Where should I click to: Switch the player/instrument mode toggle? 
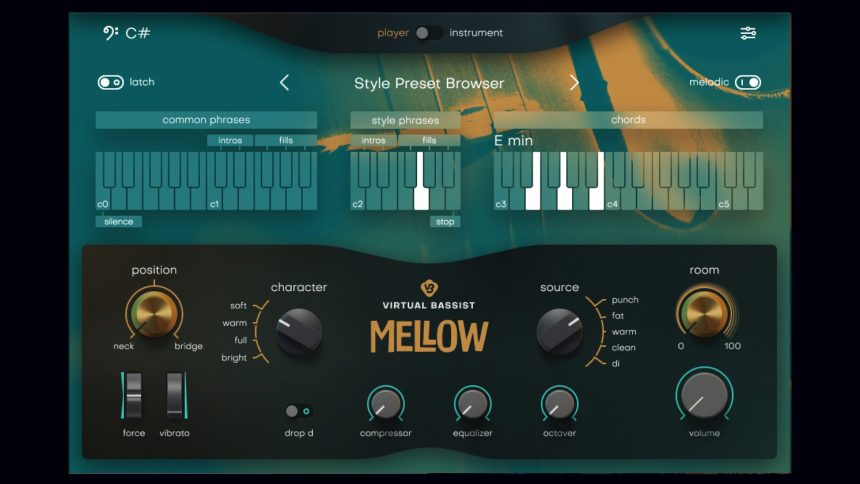pyautogui.click(x=429, y=33)
